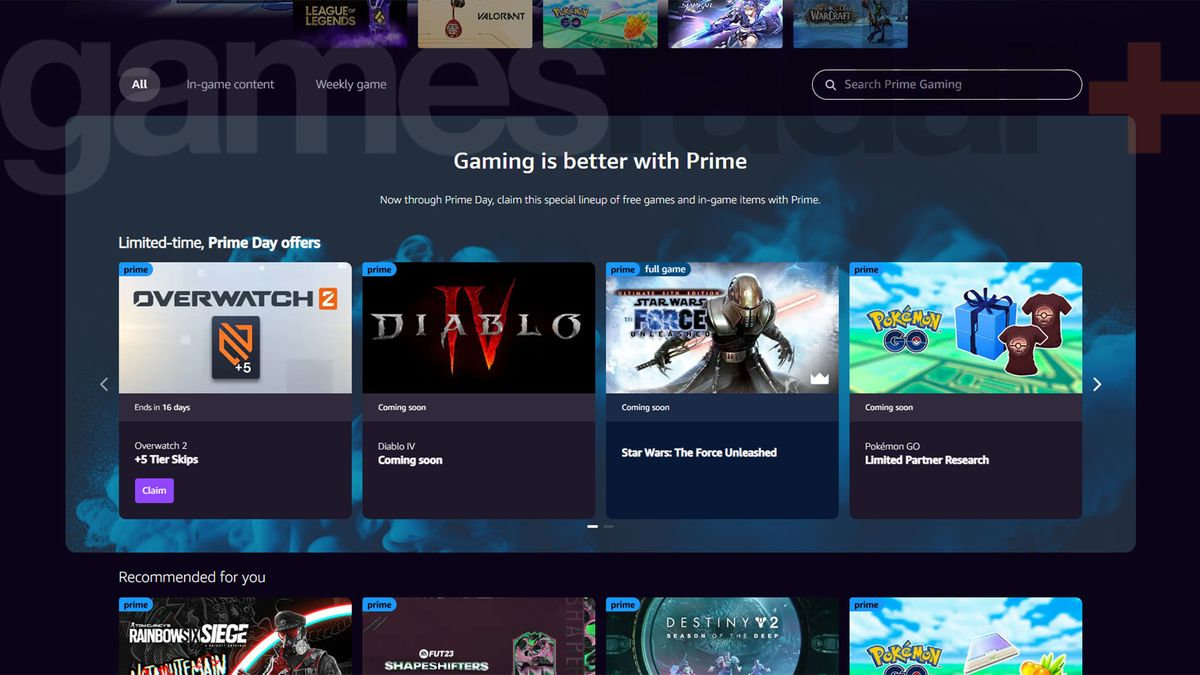Select the All filter tab
Screen dimensions: 1200x675
(139, 85)
